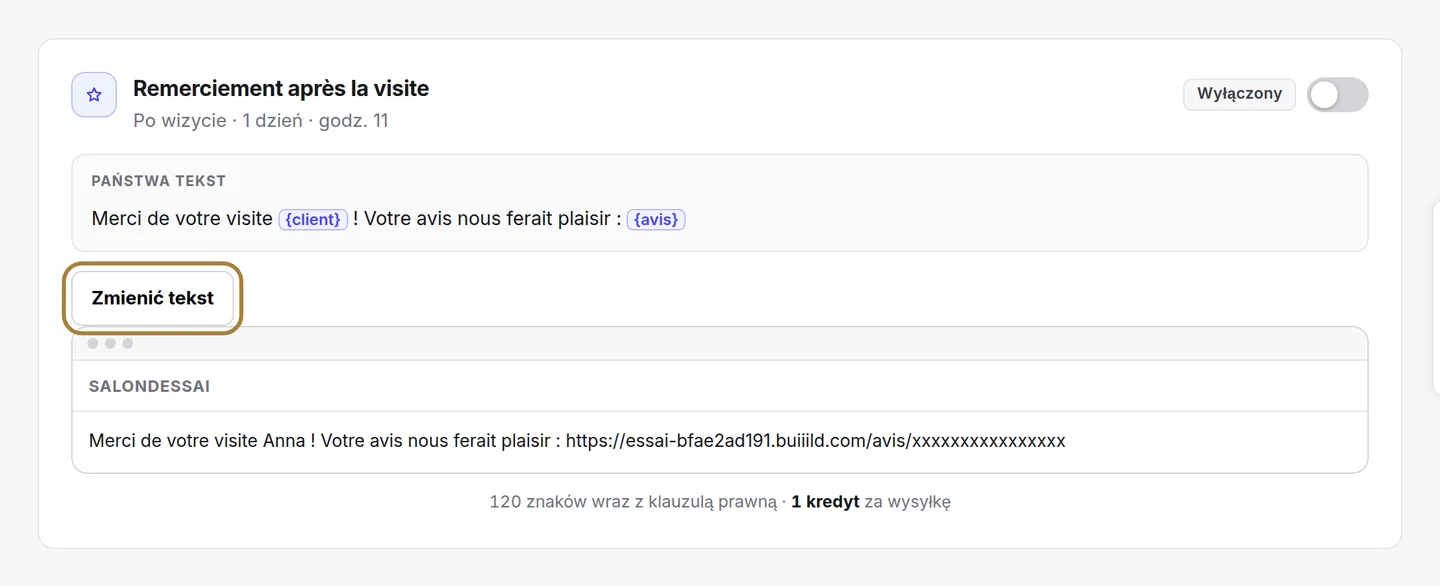This screenshot has height=586, width=1440.
Task: Click the Merci de votre visite template text
Action: point(182,219)
